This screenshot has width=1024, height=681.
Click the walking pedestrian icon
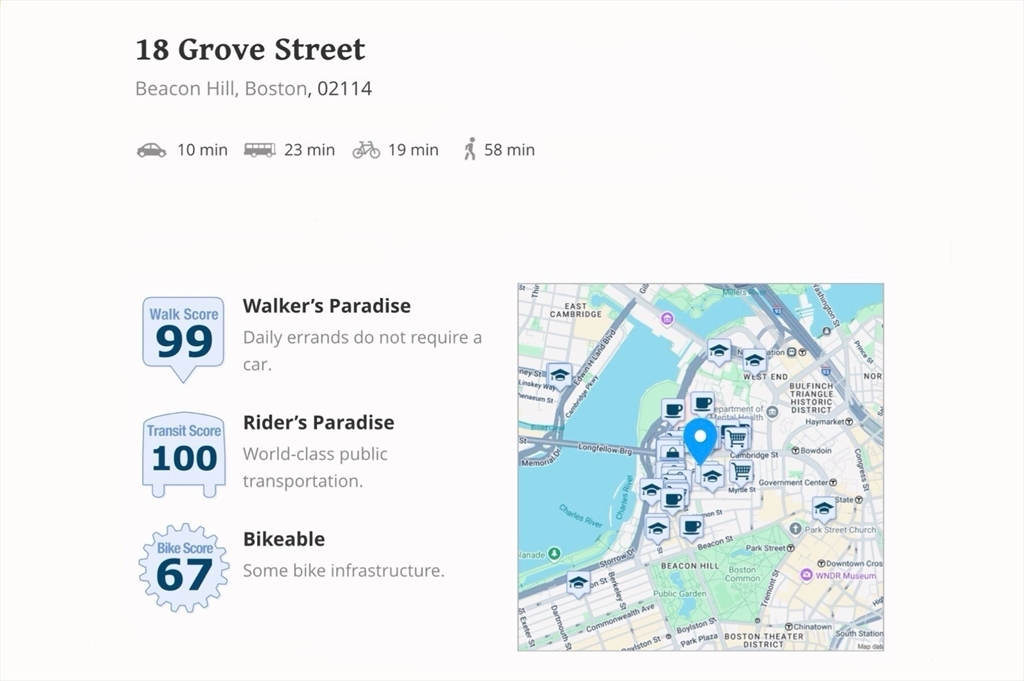[x=469, y=150]
